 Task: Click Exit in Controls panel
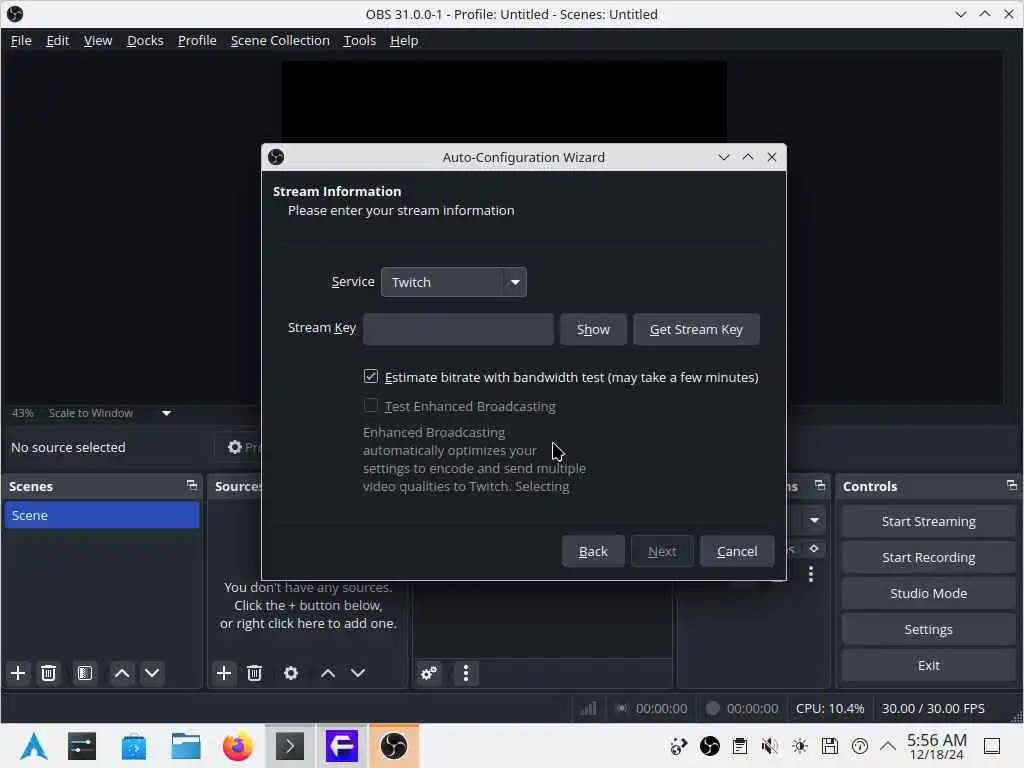click(929, 665)
